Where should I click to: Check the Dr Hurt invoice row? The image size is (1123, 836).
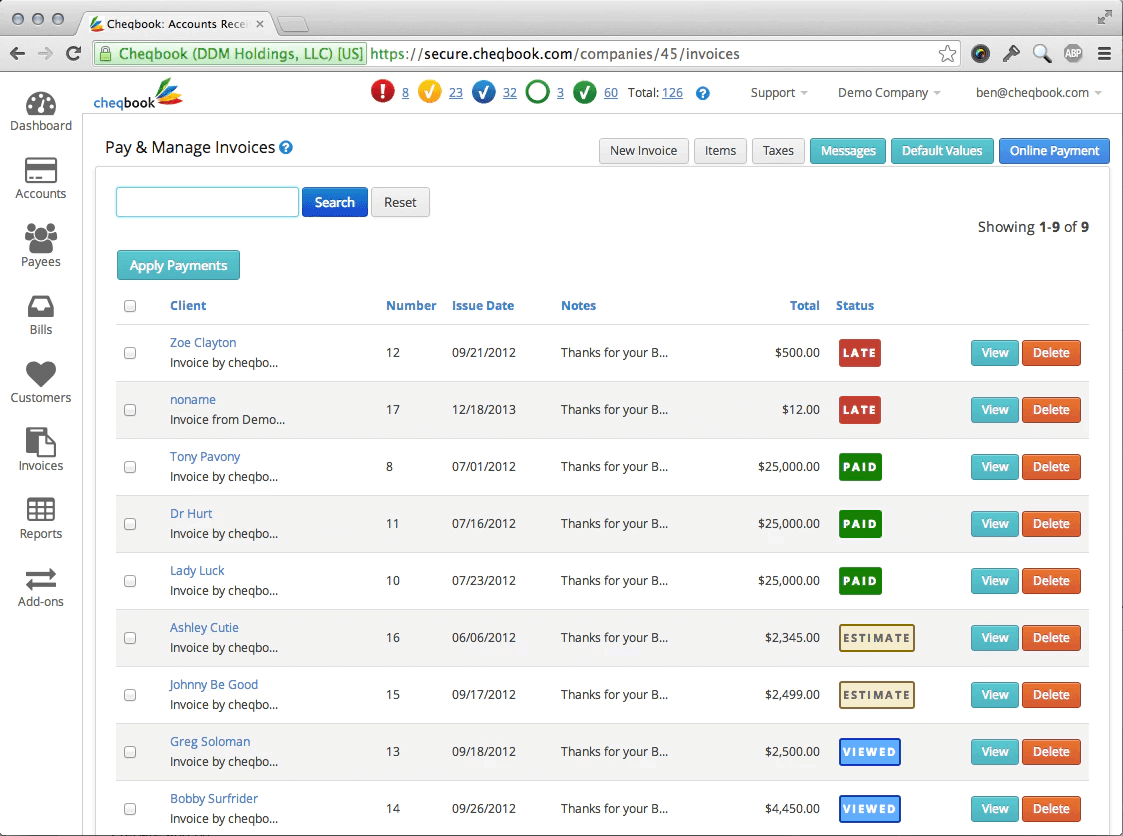130,524
